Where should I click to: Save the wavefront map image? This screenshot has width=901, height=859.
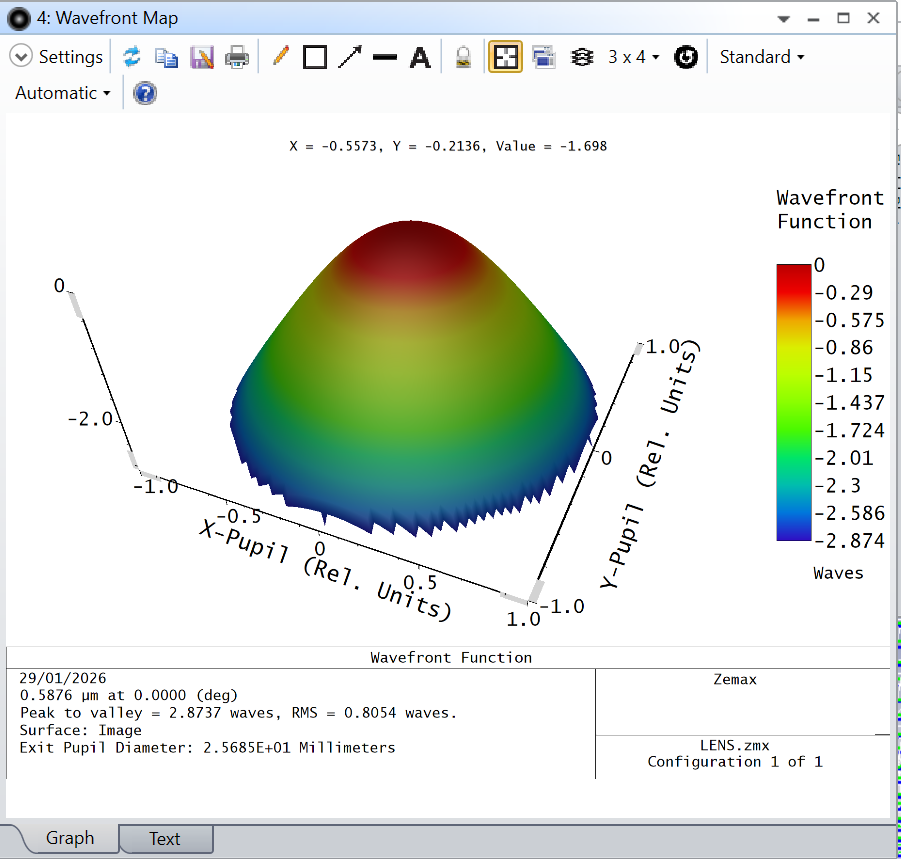pyautogui.click(x=201, y=57)
